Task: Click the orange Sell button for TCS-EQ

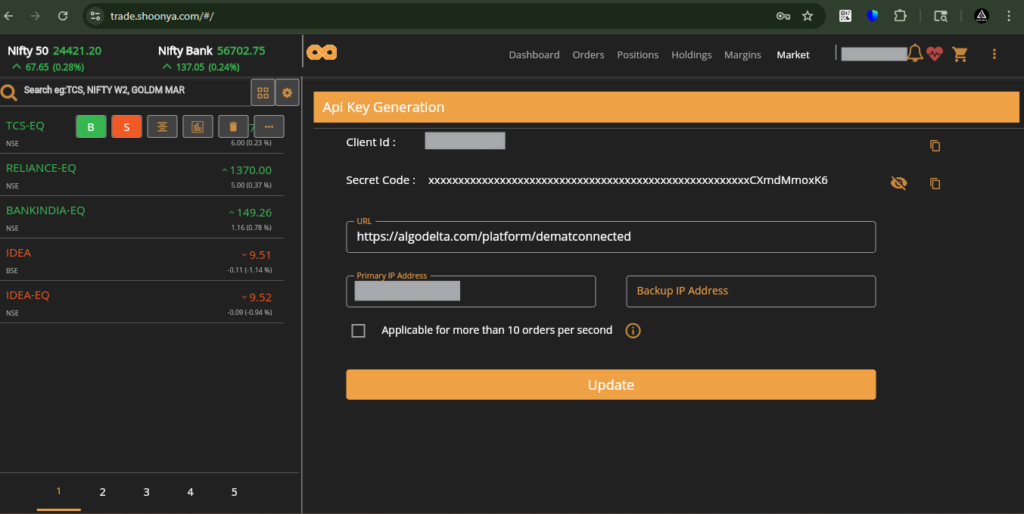Action: pyautogui.click(x=127, y=127)
